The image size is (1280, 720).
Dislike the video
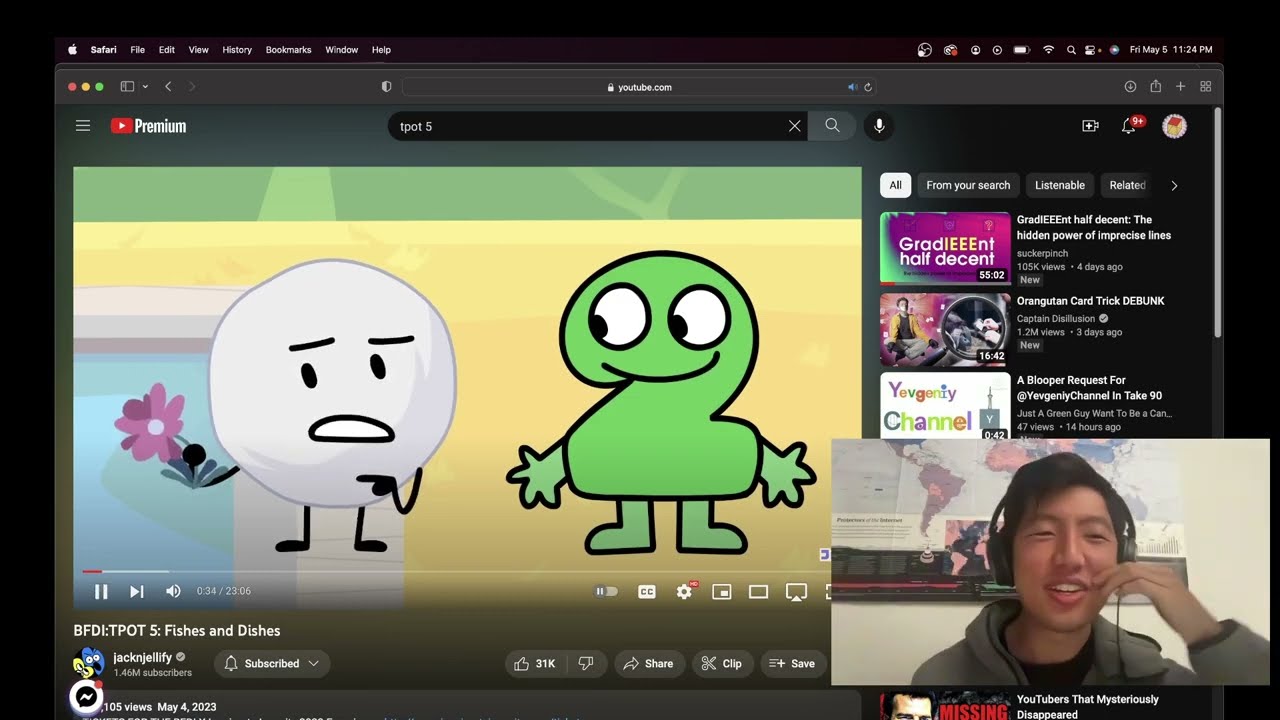[587, 663]
